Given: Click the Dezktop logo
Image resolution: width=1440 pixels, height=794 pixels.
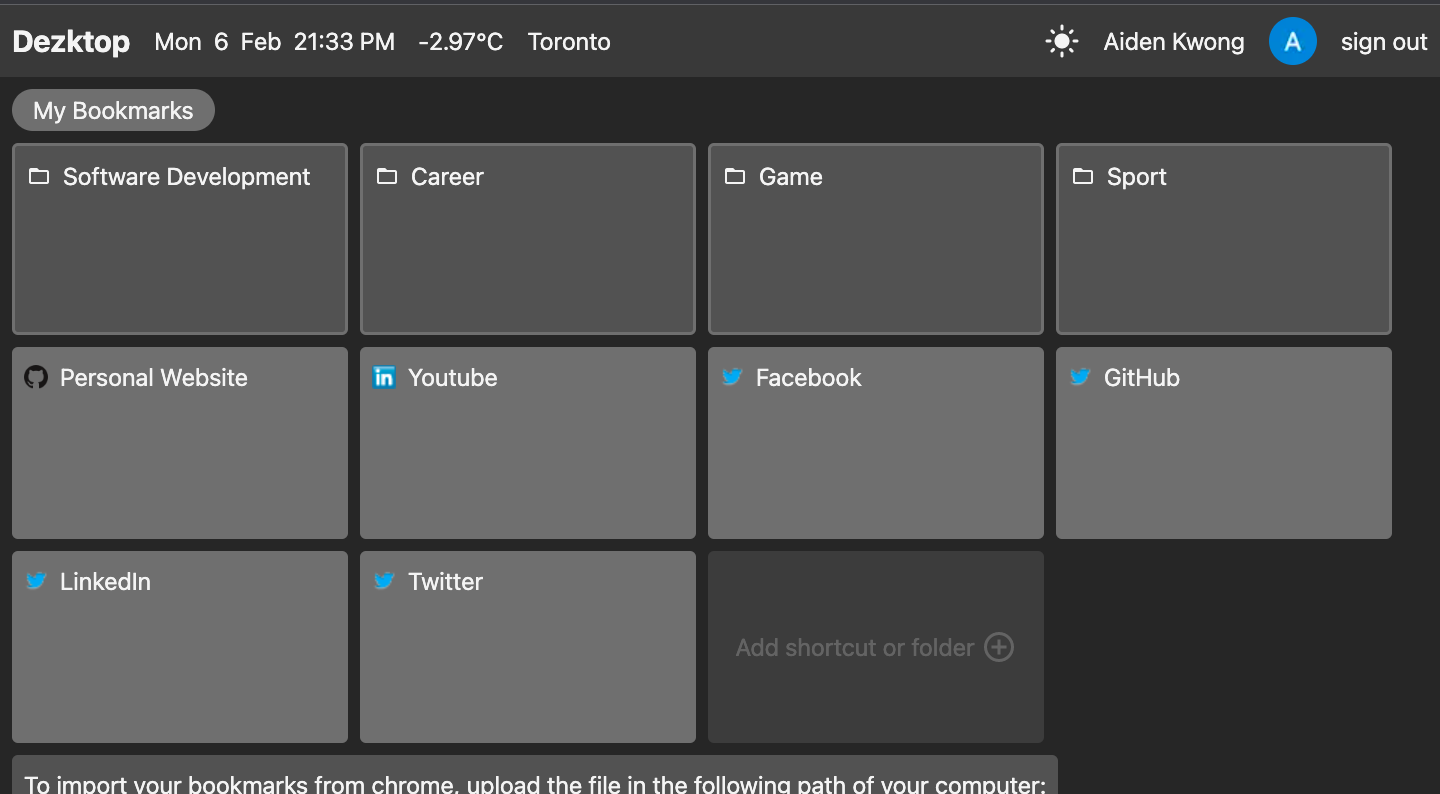Looking at the screenshot, I should [71, 42].
